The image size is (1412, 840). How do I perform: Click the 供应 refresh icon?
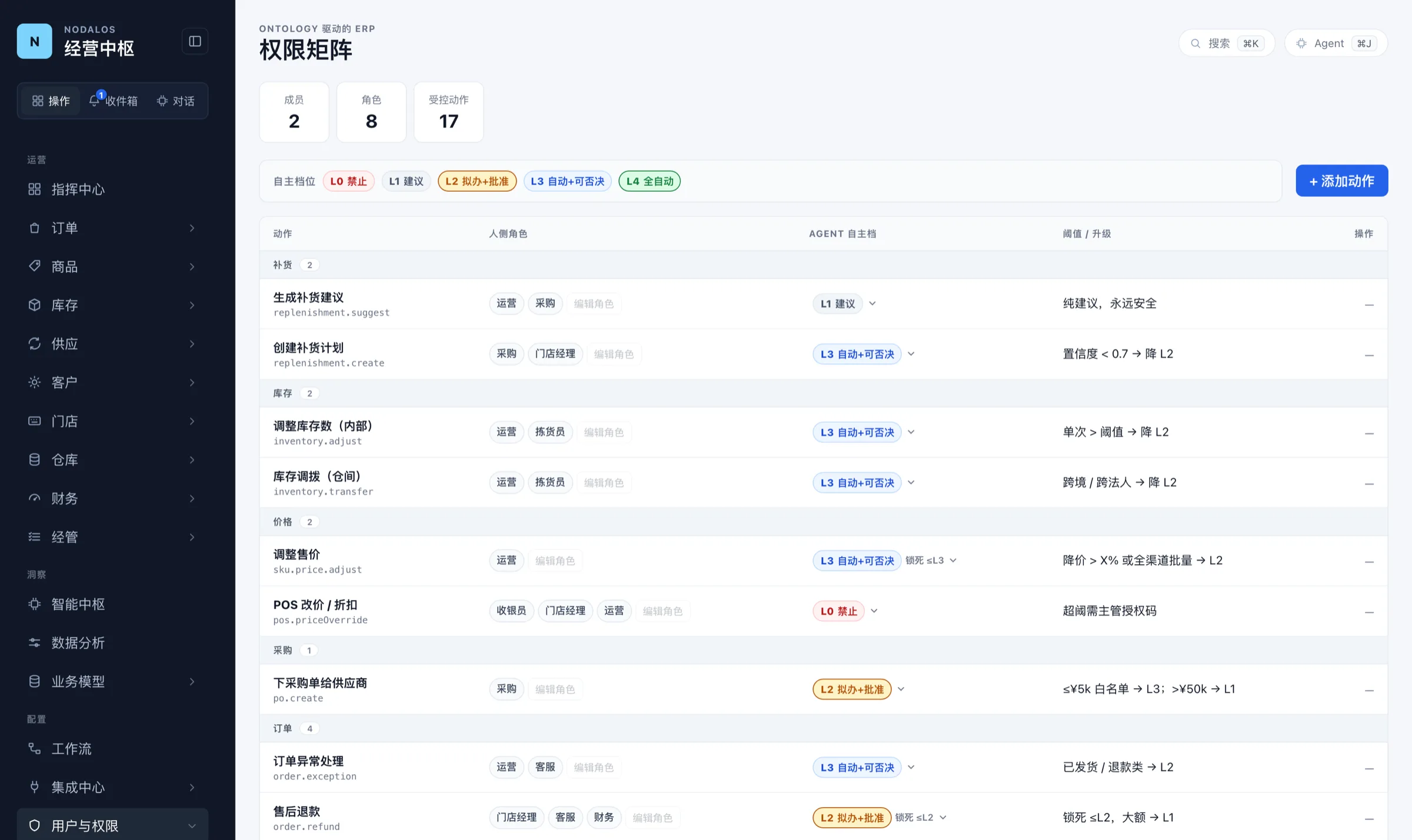[35, 344]
